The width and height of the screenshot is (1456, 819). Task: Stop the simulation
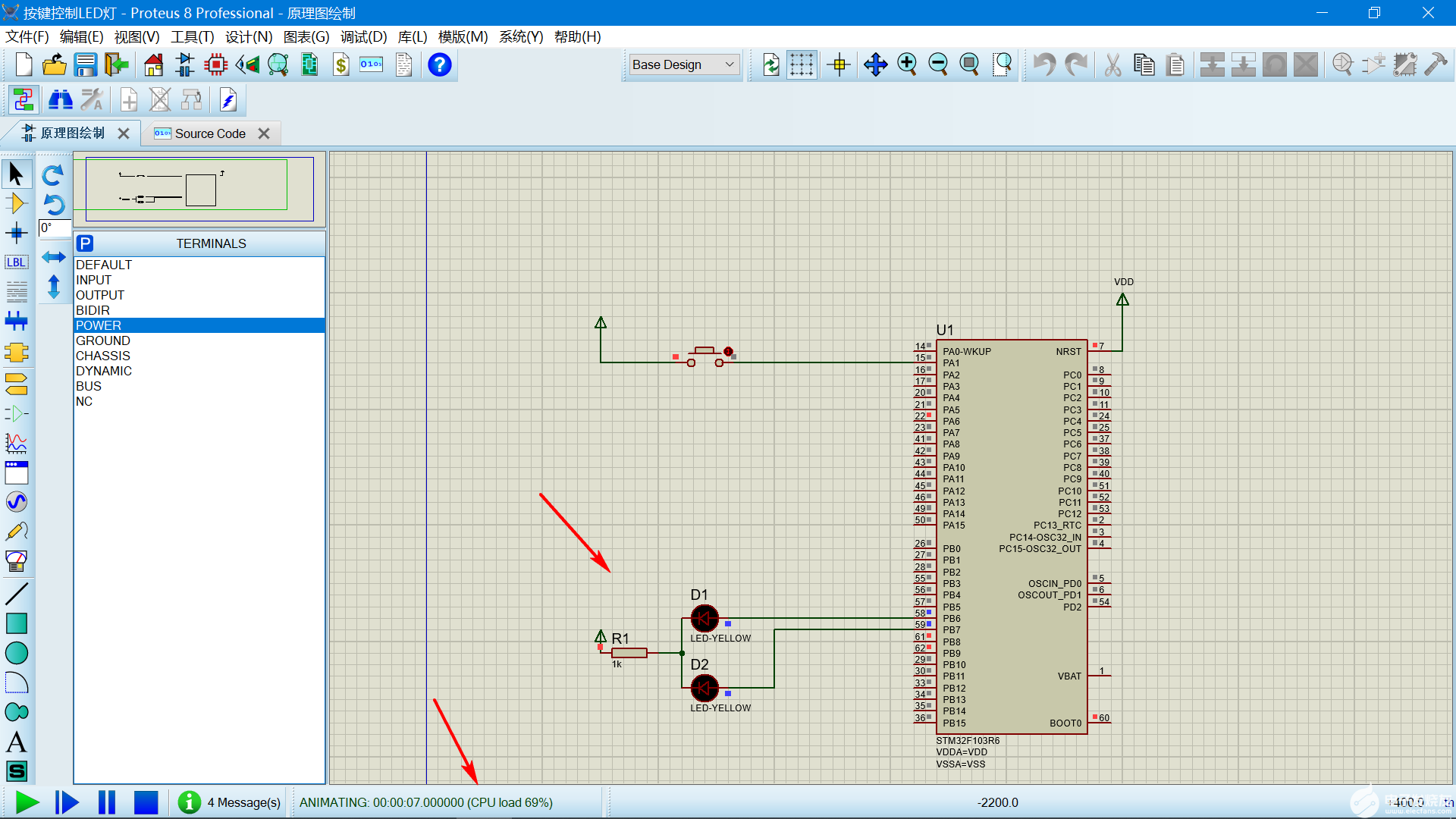click(x=146, y=802)
